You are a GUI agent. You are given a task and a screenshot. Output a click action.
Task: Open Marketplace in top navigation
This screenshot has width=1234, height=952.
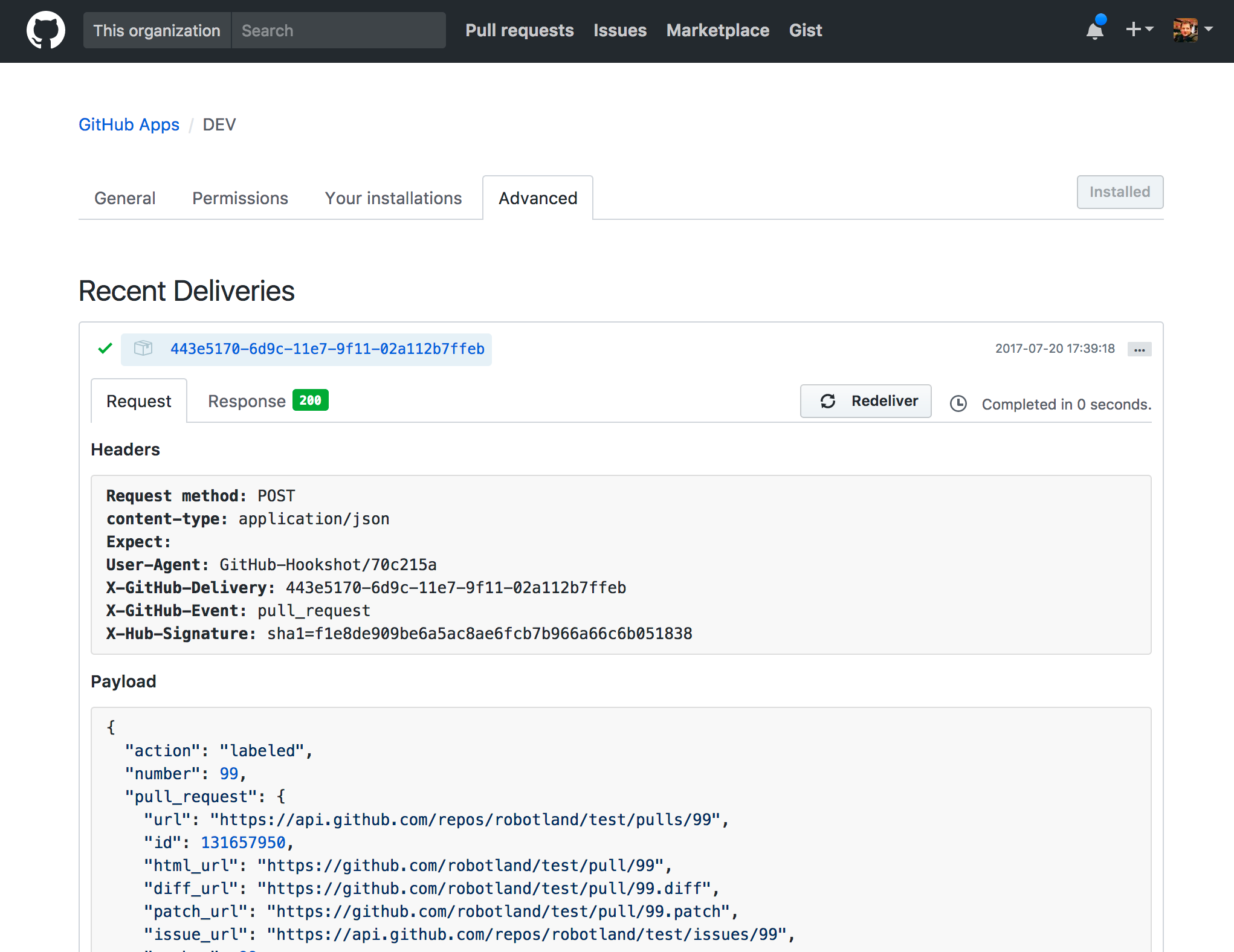tap(717, 30)
